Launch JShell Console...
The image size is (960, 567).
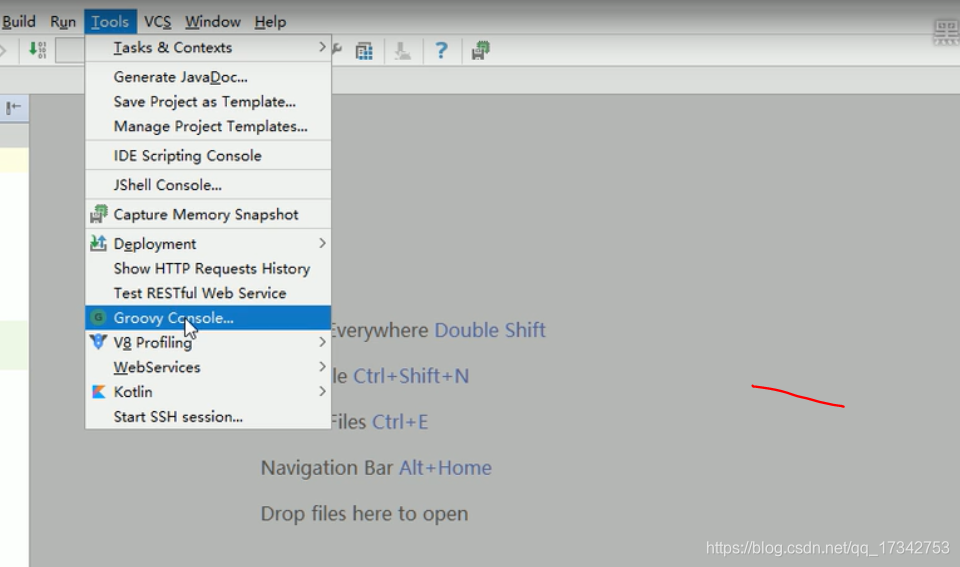[208, 185]
